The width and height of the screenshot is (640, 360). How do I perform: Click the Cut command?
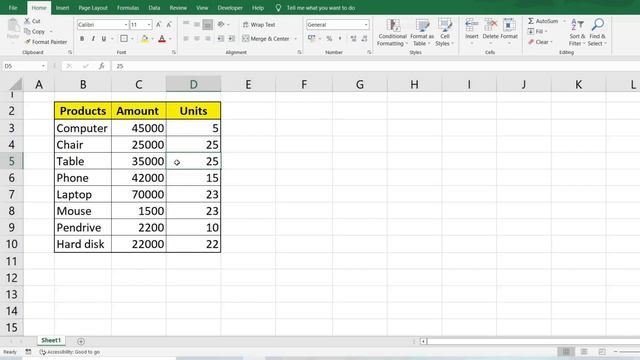[32, 21]
